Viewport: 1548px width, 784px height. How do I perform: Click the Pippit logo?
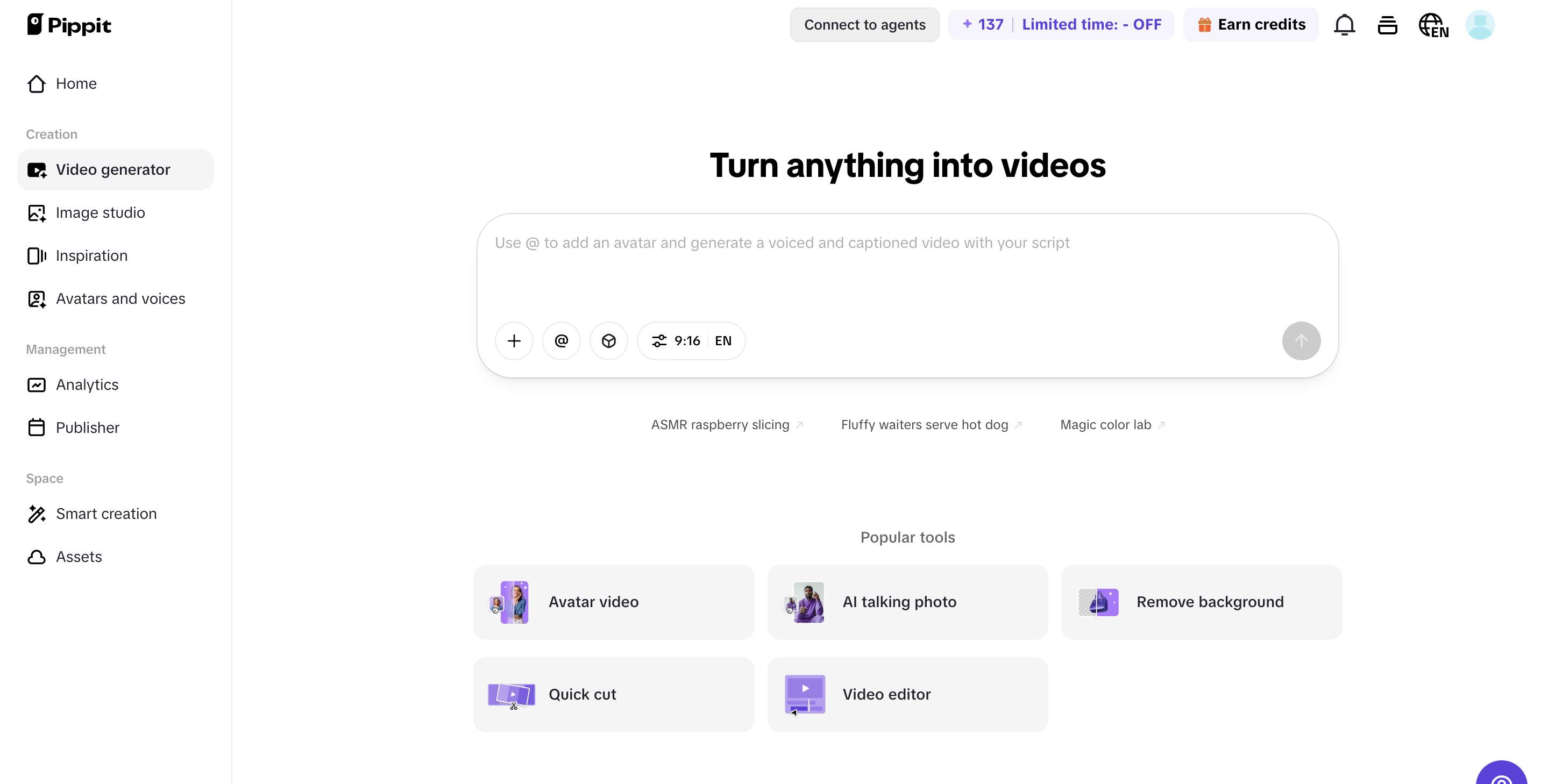click(69, 25)
